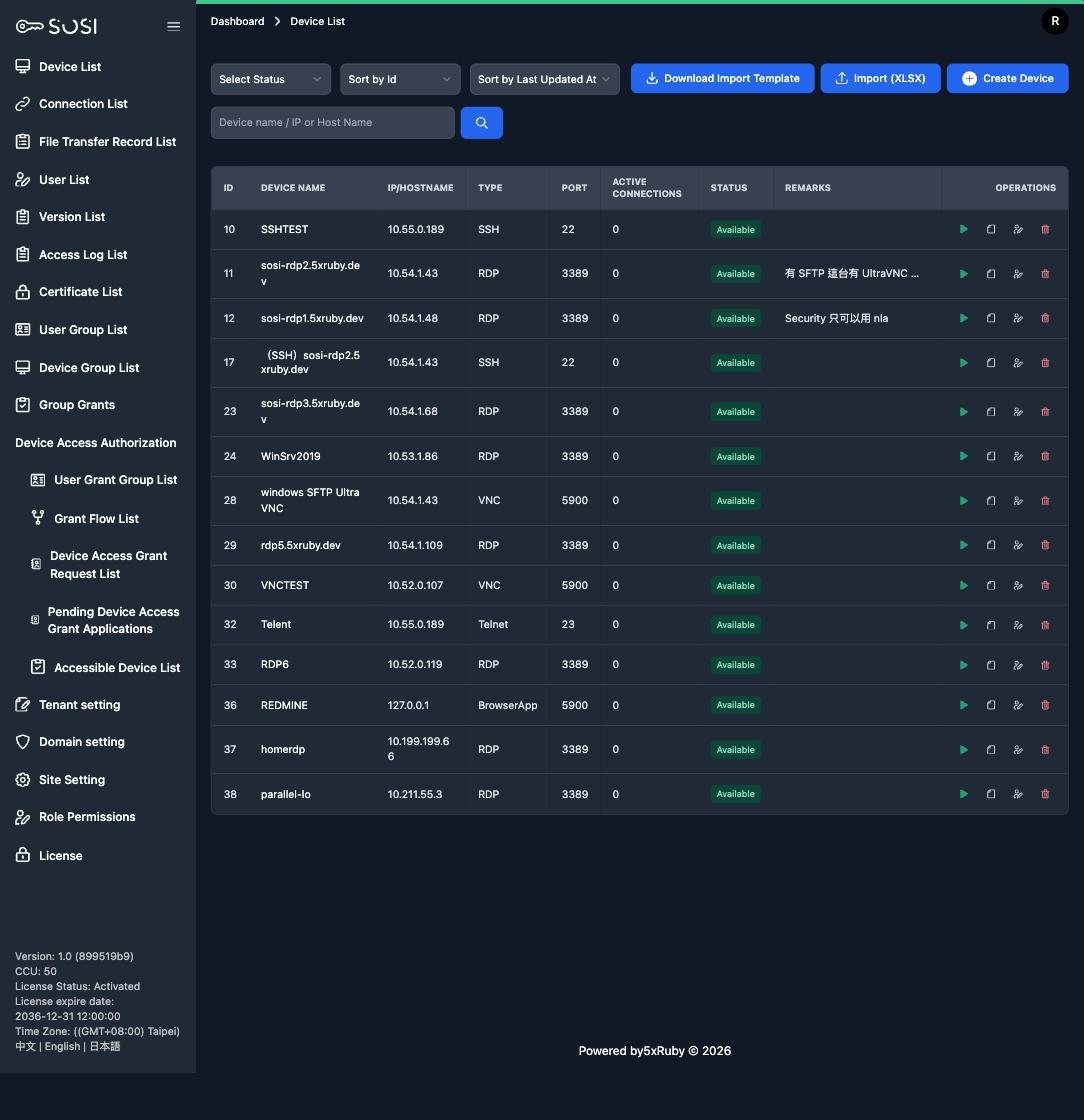This screenshot has width=1084, height=1120.
Task: Switch language to 中文
Action: [x=25, y=1046]
